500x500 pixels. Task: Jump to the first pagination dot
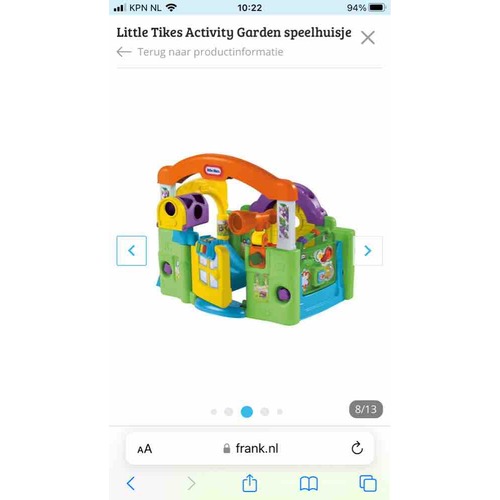tap(214, 412)
